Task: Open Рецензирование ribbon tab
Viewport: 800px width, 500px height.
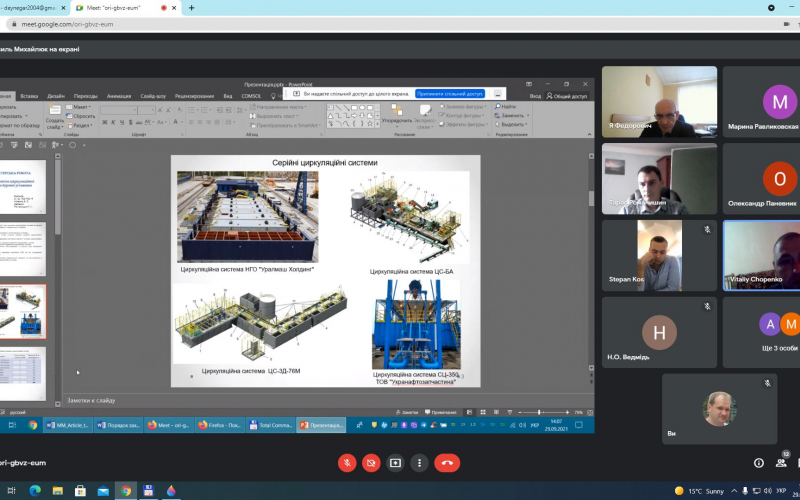Action: click(194, 96)
